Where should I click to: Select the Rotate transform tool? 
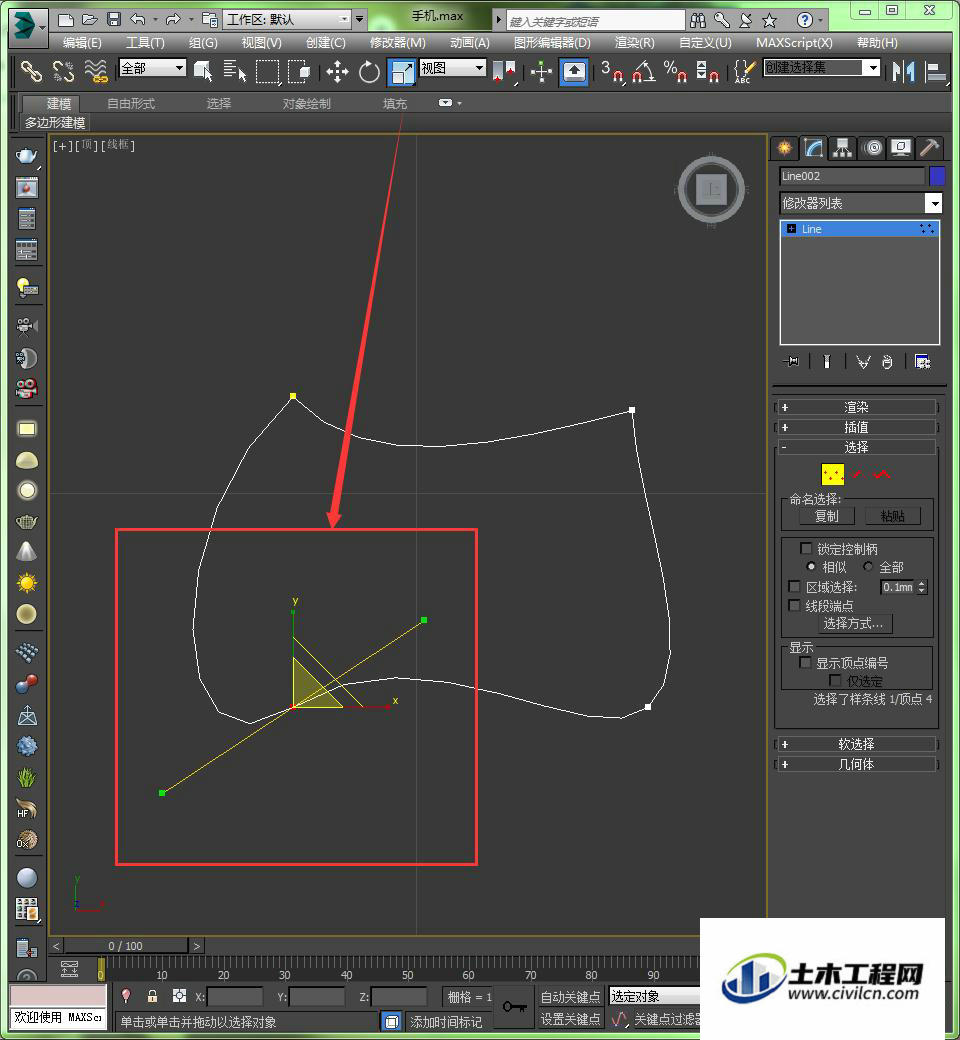click(369, 71)
